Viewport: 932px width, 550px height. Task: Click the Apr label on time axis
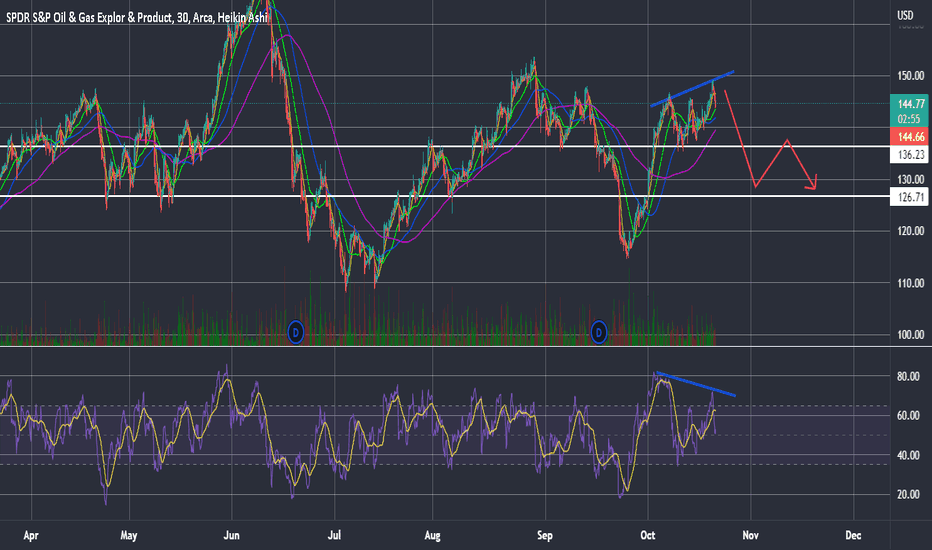31,536
